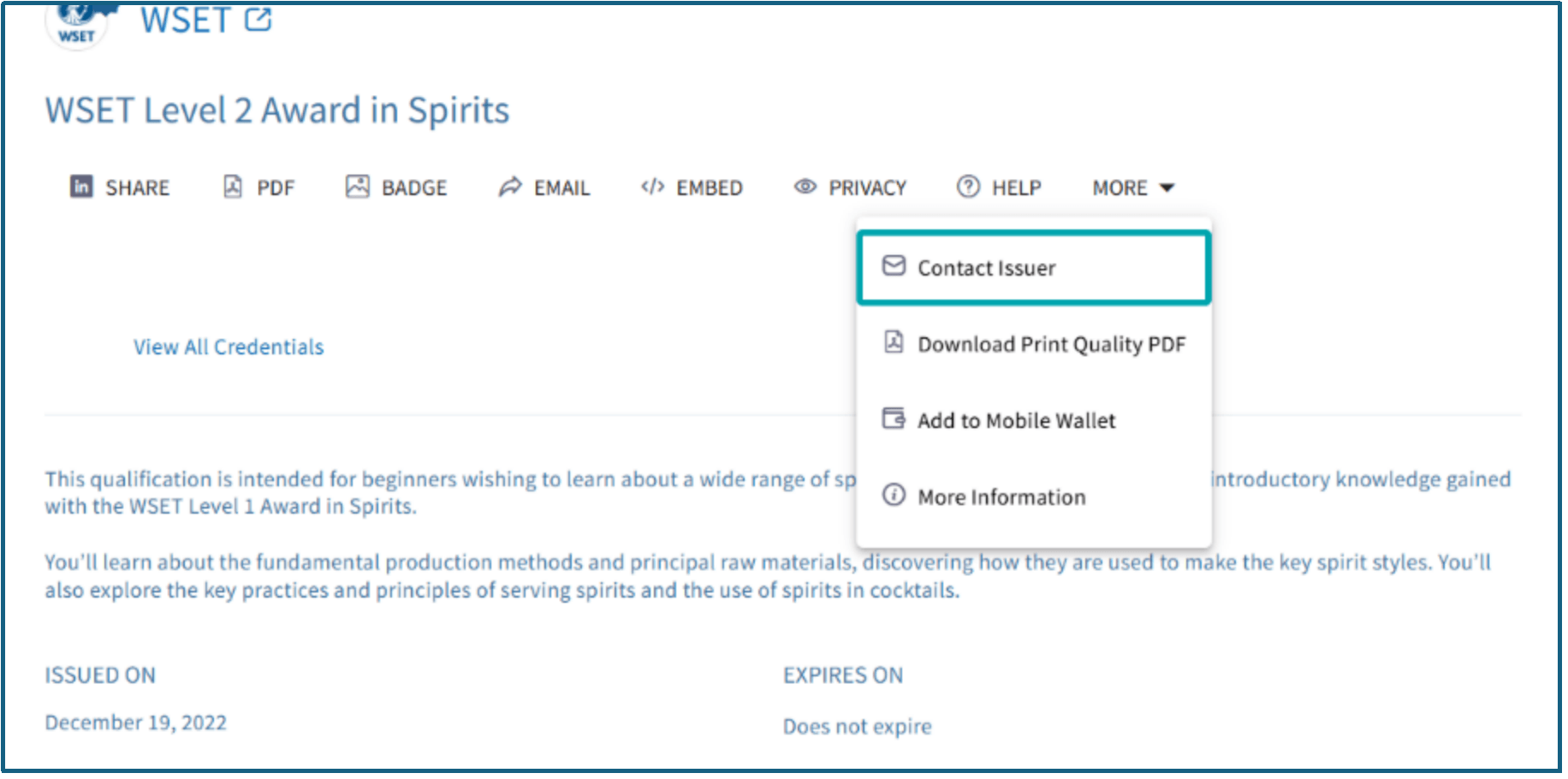Select Download Print Quality PDF option
Viewport: 1568px width, 779px height.
1051,344
